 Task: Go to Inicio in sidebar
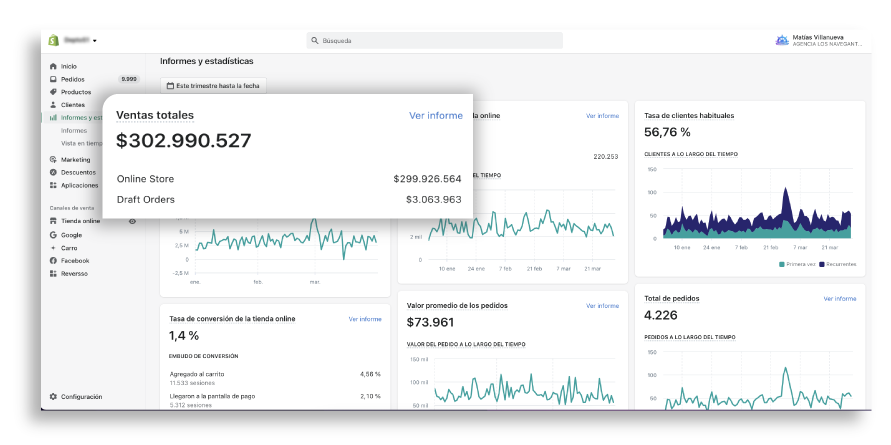click(69, 66)
